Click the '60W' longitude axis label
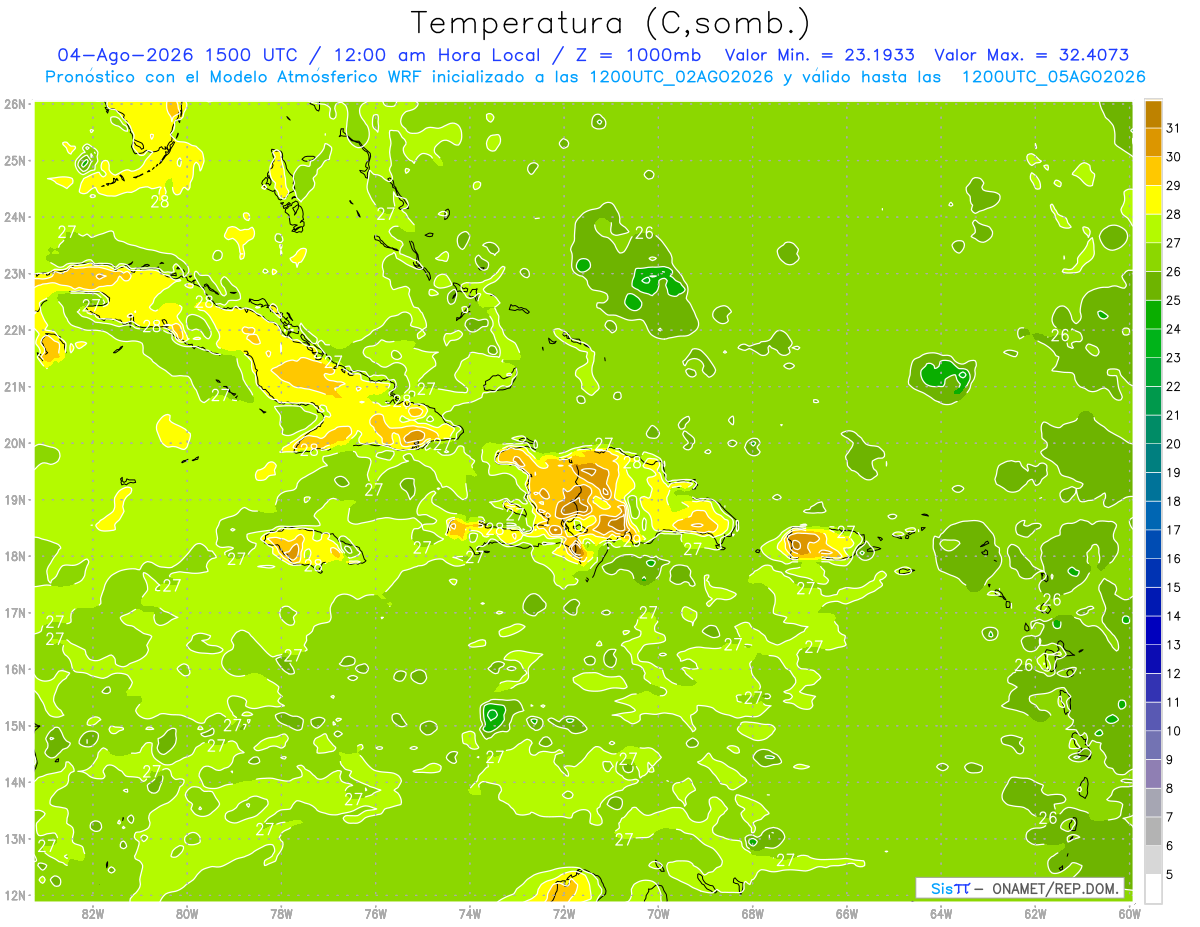 point(1129,914)
